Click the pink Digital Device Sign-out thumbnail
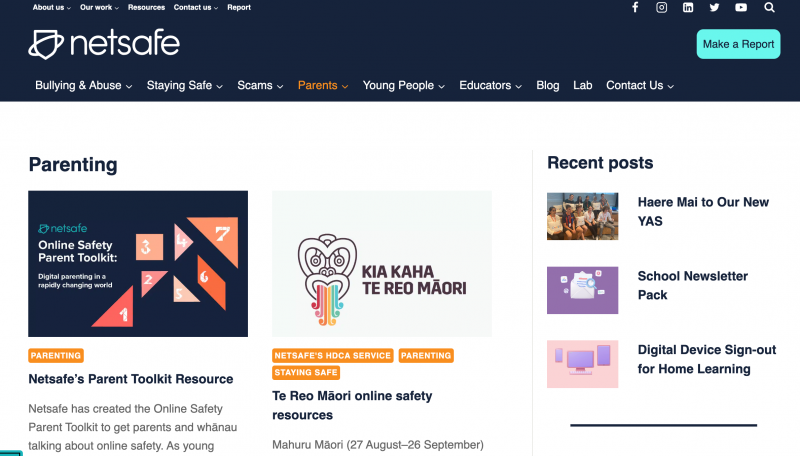Screen dimensions: 800x456 (583, 364)
